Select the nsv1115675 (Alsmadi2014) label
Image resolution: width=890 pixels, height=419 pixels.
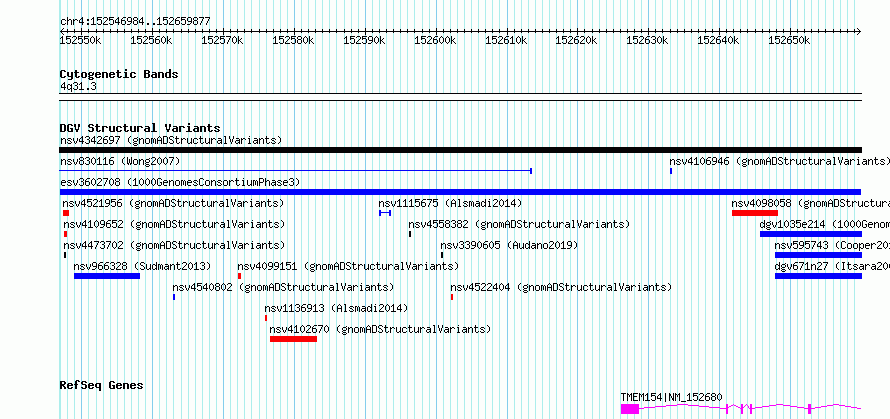[450, 203]
